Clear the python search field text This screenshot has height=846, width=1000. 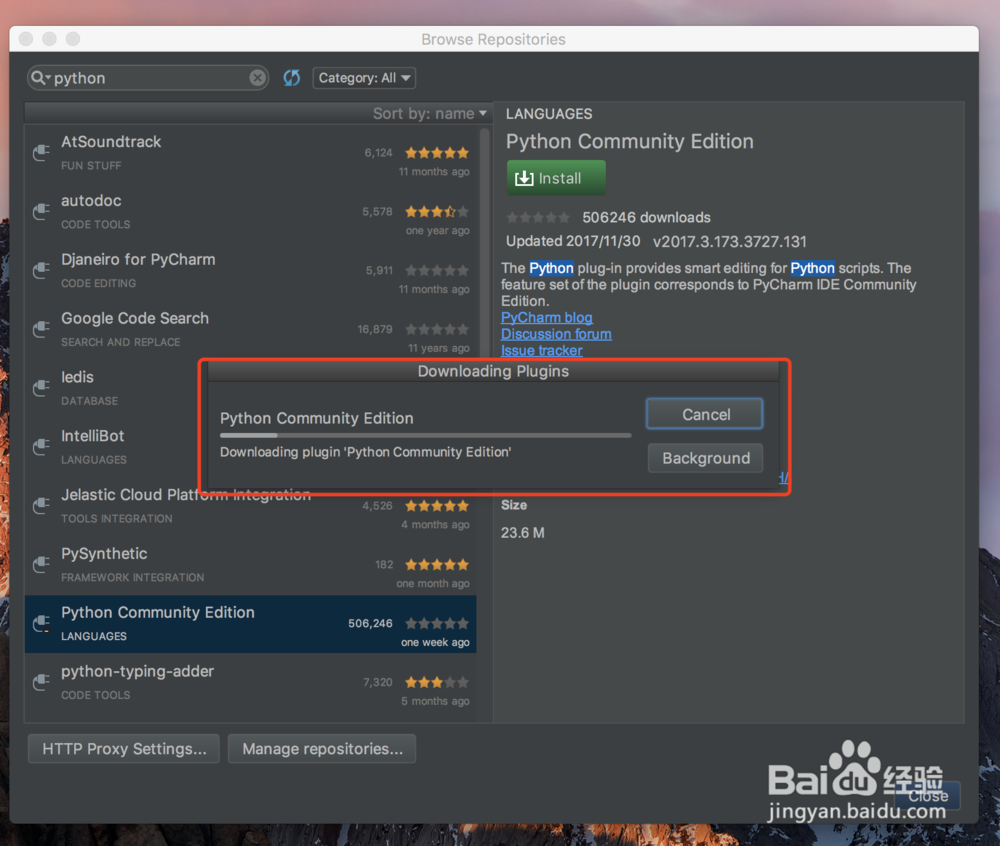[x=257, y=78]
